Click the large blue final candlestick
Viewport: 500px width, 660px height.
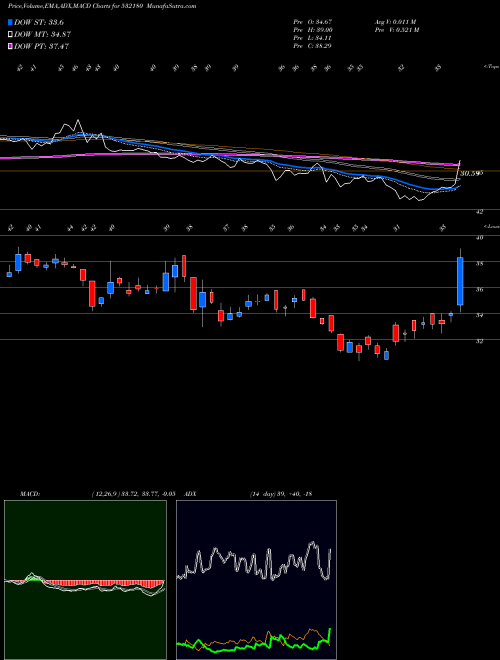(x=460, y=281)
